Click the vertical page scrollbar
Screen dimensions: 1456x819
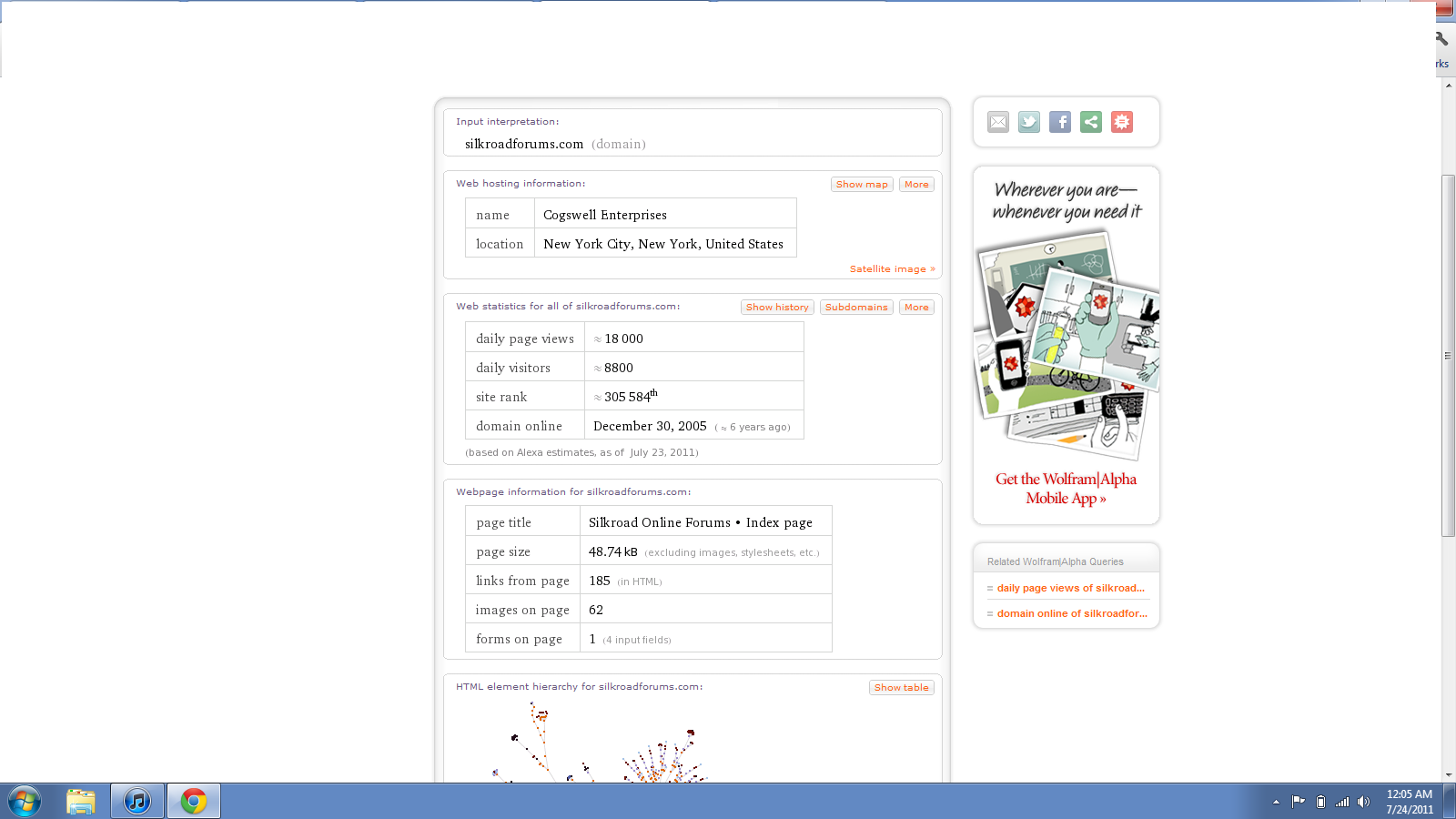[x=1448, y=355]
